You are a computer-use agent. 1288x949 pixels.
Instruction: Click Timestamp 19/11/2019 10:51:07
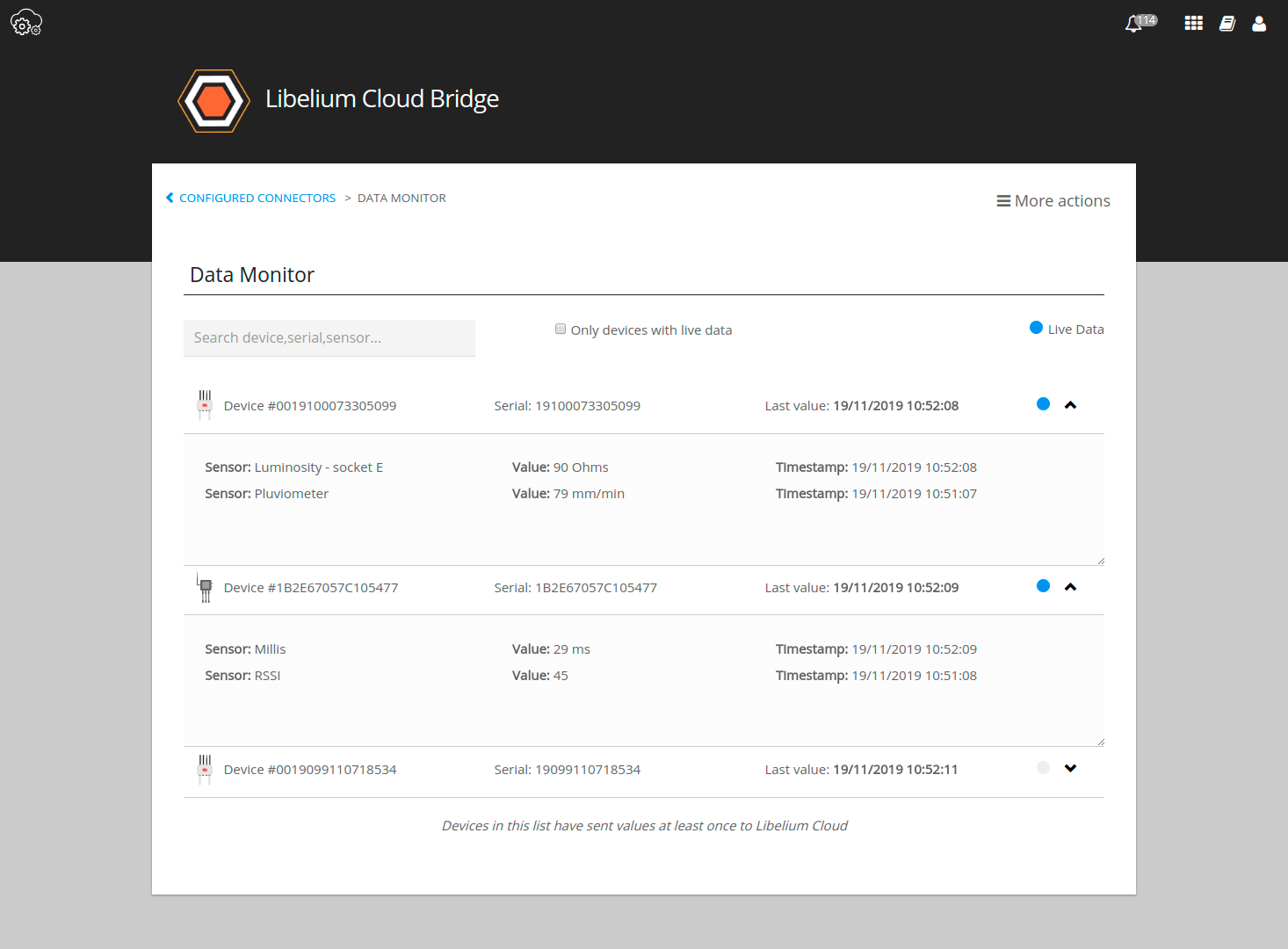876,494
